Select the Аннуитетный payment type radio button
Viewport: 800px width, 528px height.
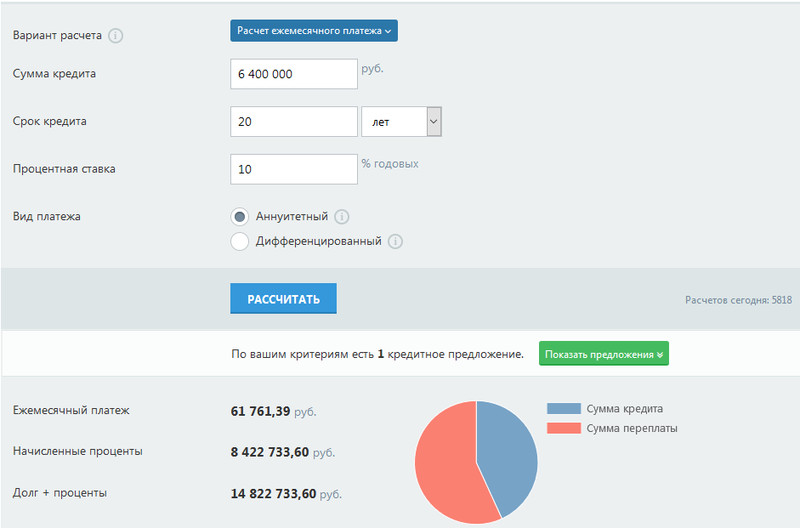pyautogui.click(x=239, y=217)
